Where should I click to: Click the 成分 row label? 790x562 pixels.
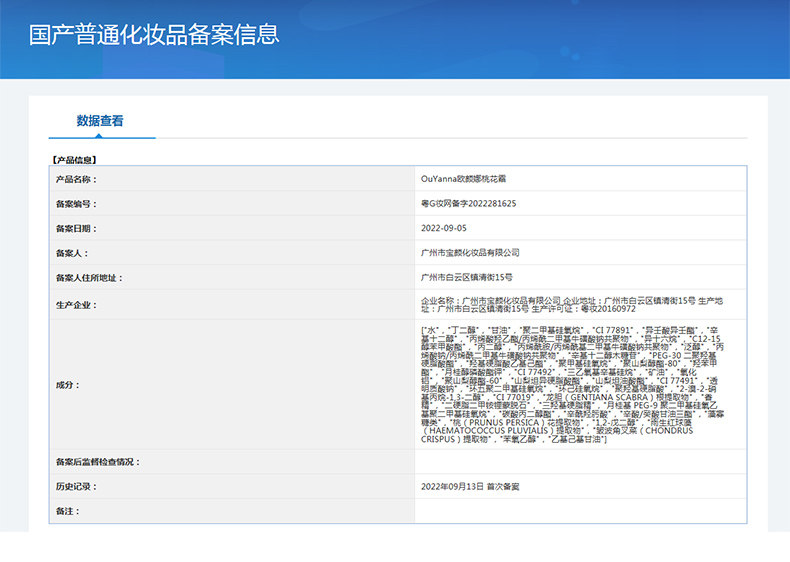click(69, 385)
